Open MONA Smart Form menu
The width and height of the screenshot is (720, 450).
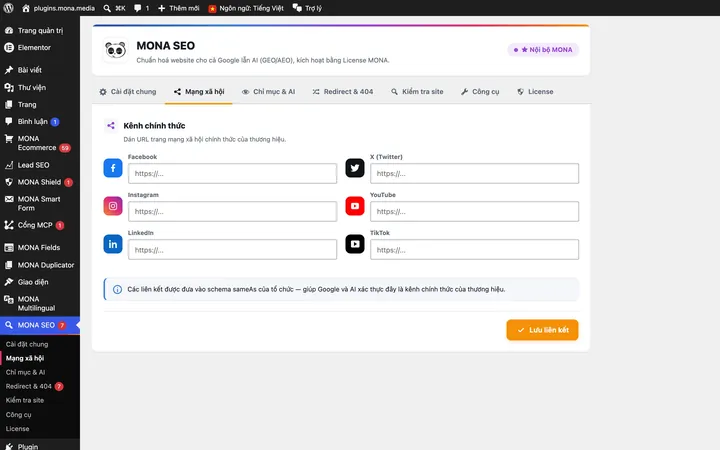[40, 203]
